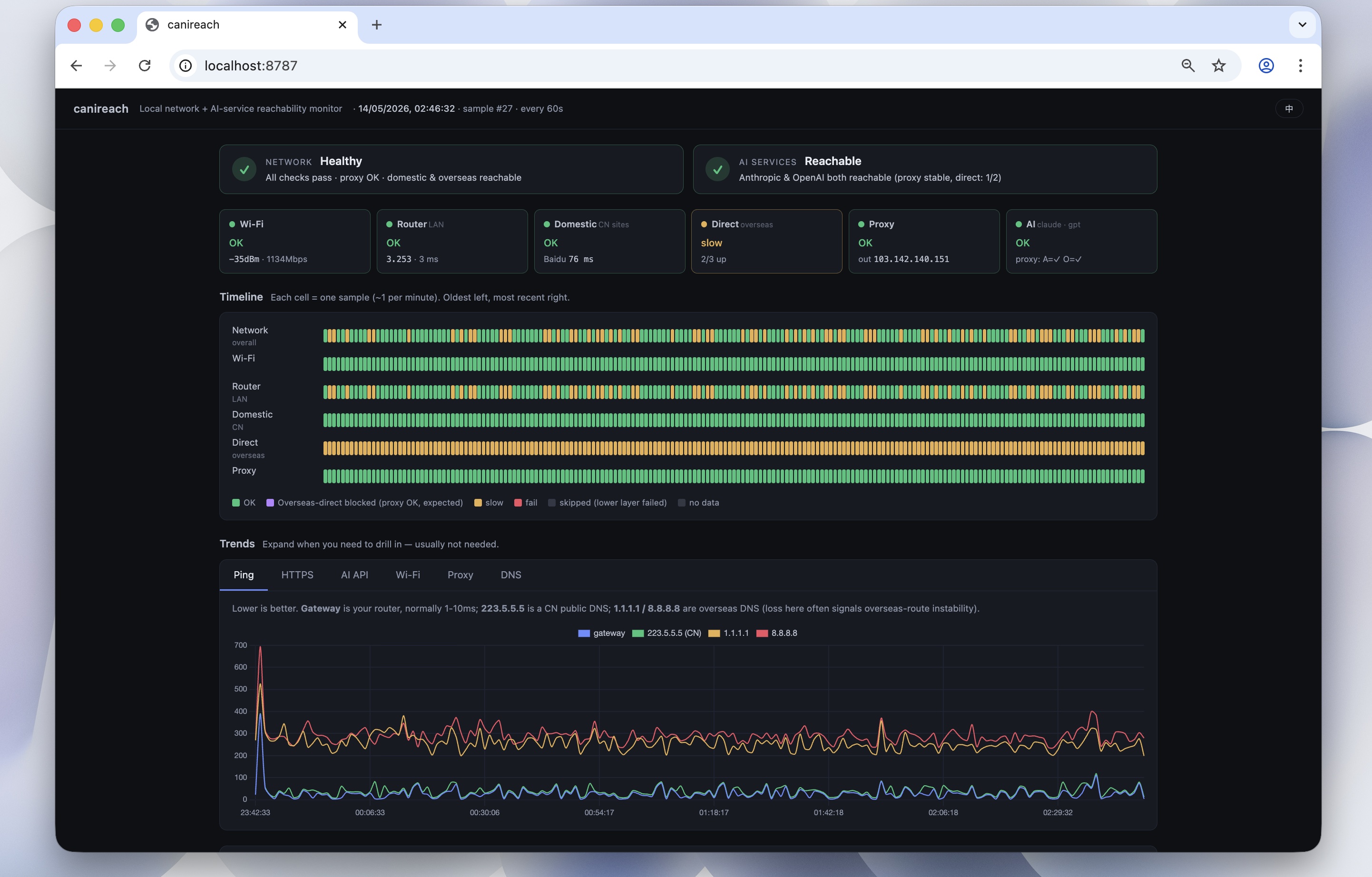Switch to the AI API trends tab

354,575
